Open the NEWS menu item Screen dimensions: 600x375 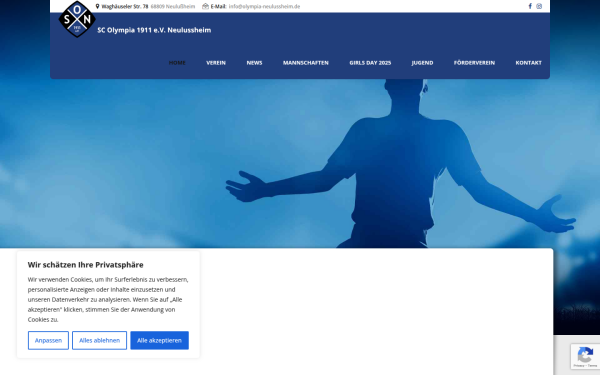(x=254, y=63)
